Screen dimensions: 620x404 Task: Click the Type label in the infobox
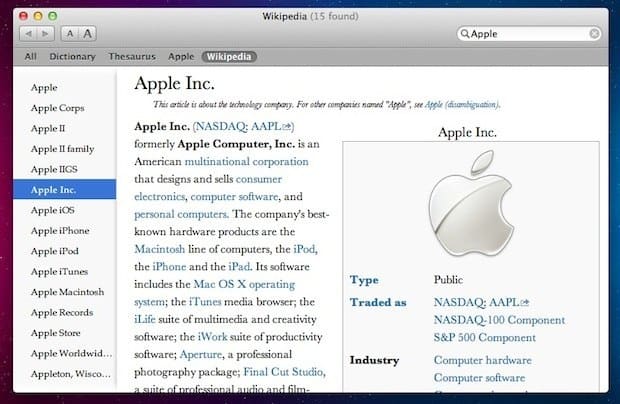[364, 280]
